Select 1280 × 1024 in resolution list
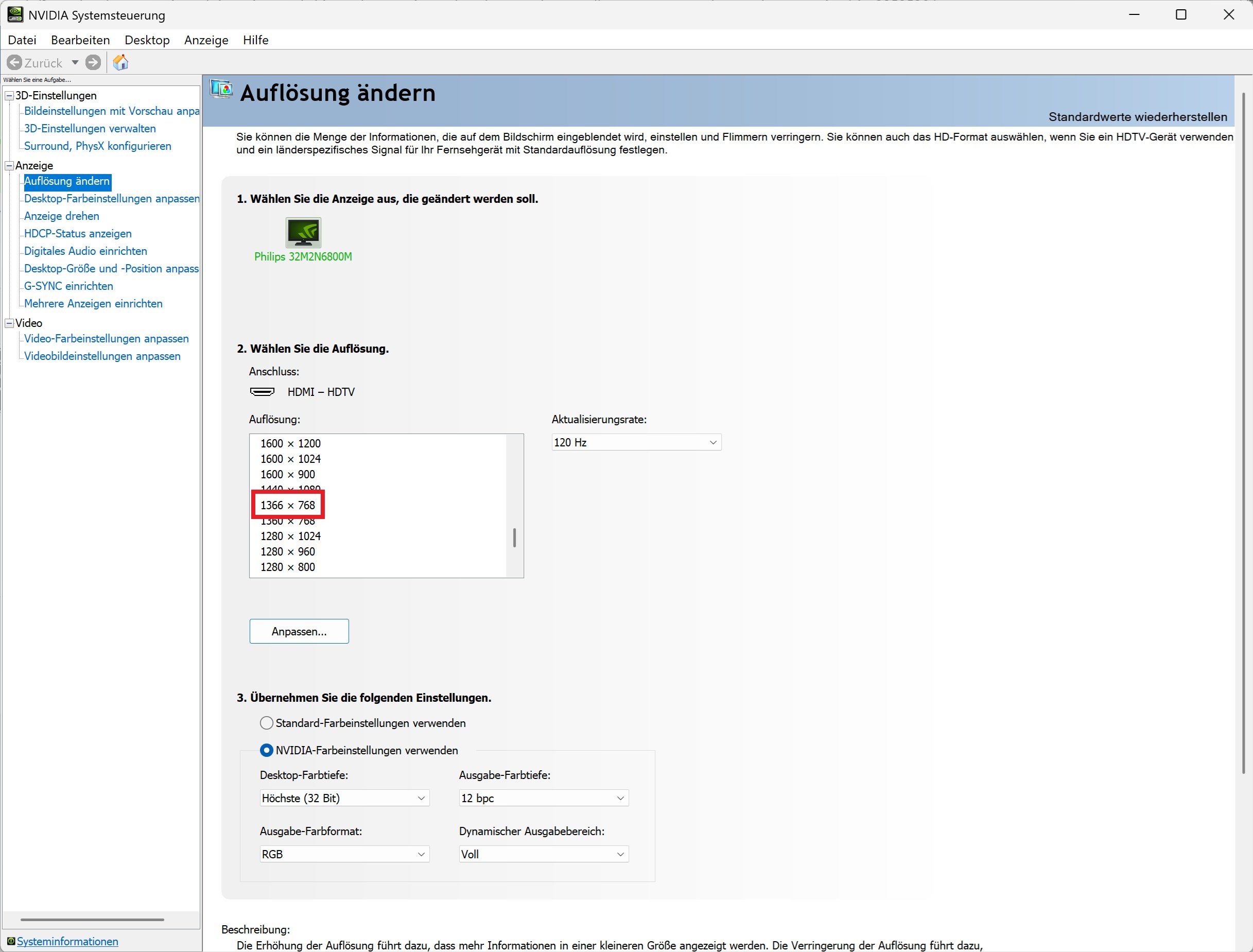This screenshot has width=1253, height=952. [290, 536]
